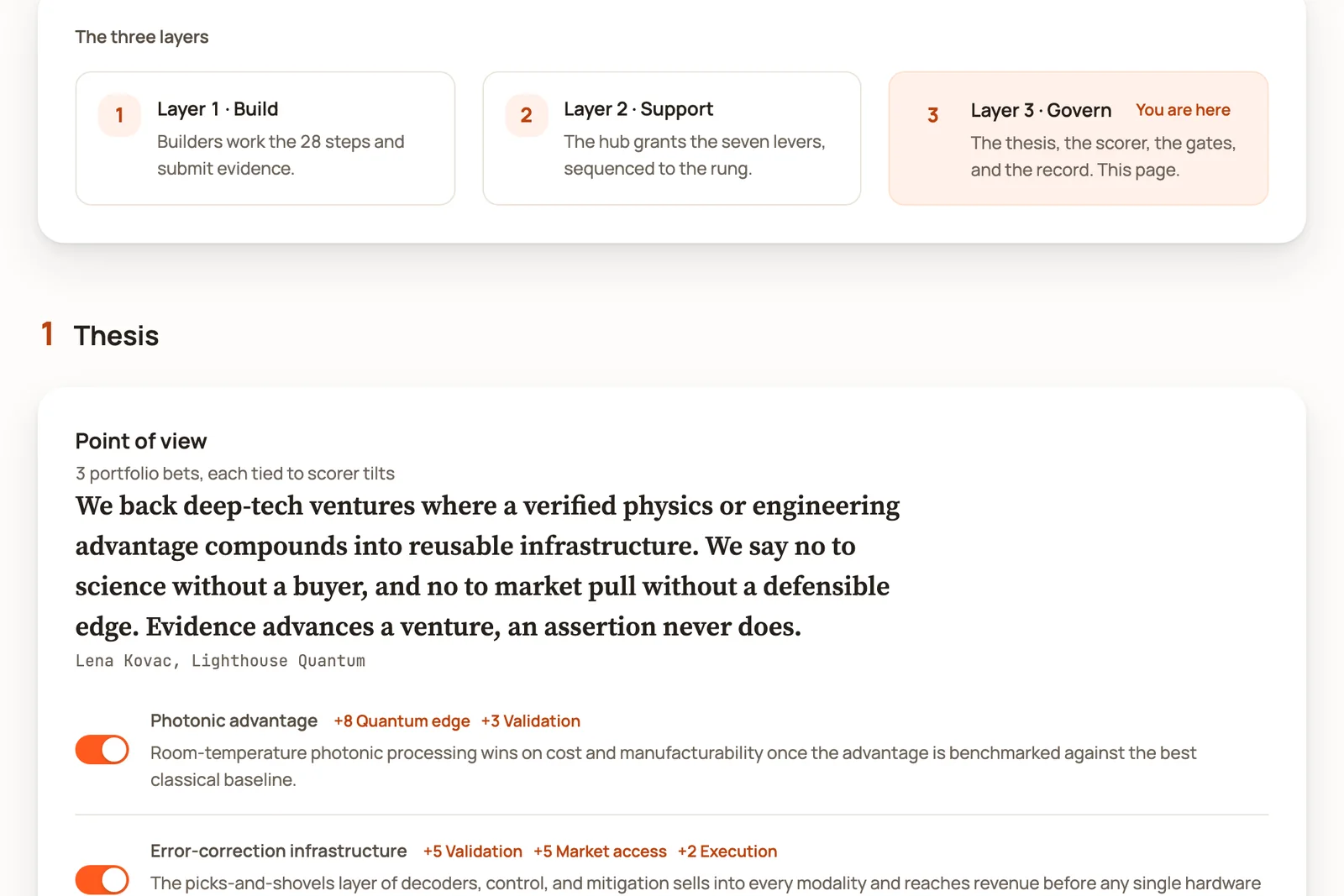Click "Builders work the 28 steps" description

(x=281, y=155)
